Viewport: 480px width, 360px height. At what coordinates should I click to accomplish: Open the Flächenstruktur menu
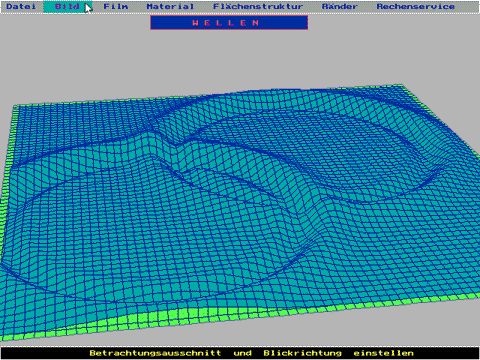coord(258,6)
